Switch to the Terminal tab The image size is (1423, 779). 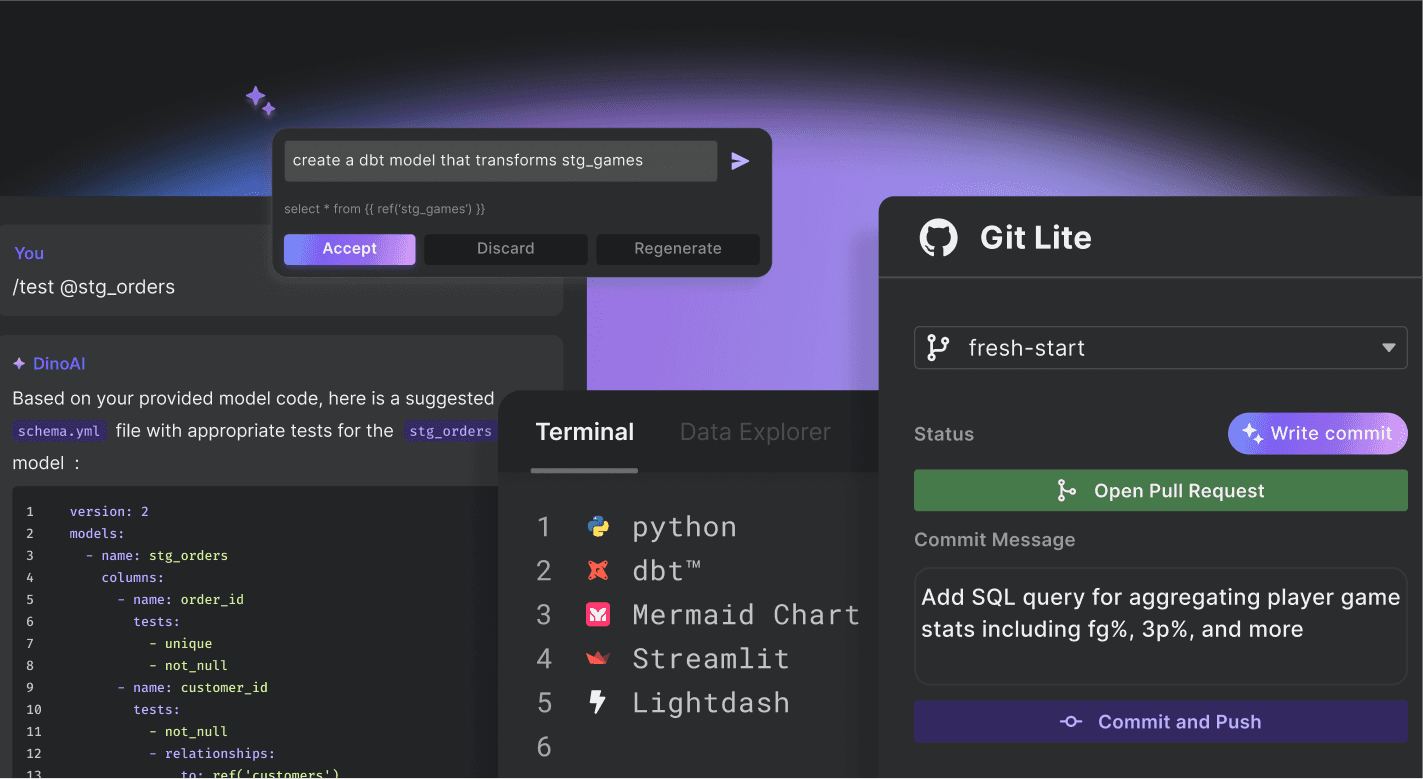pyautogui.click(x=585, y=432)
